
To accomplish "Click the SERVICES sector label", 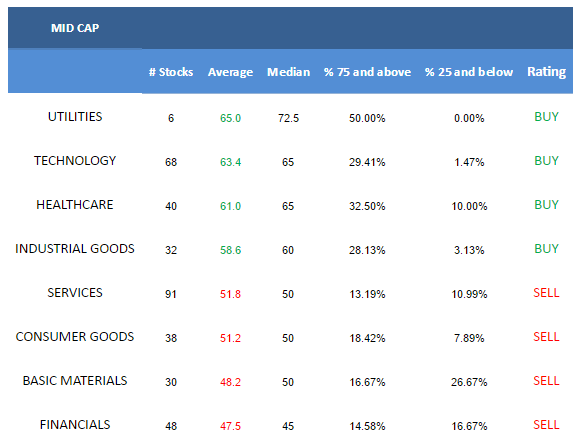I will pos(75,293).
